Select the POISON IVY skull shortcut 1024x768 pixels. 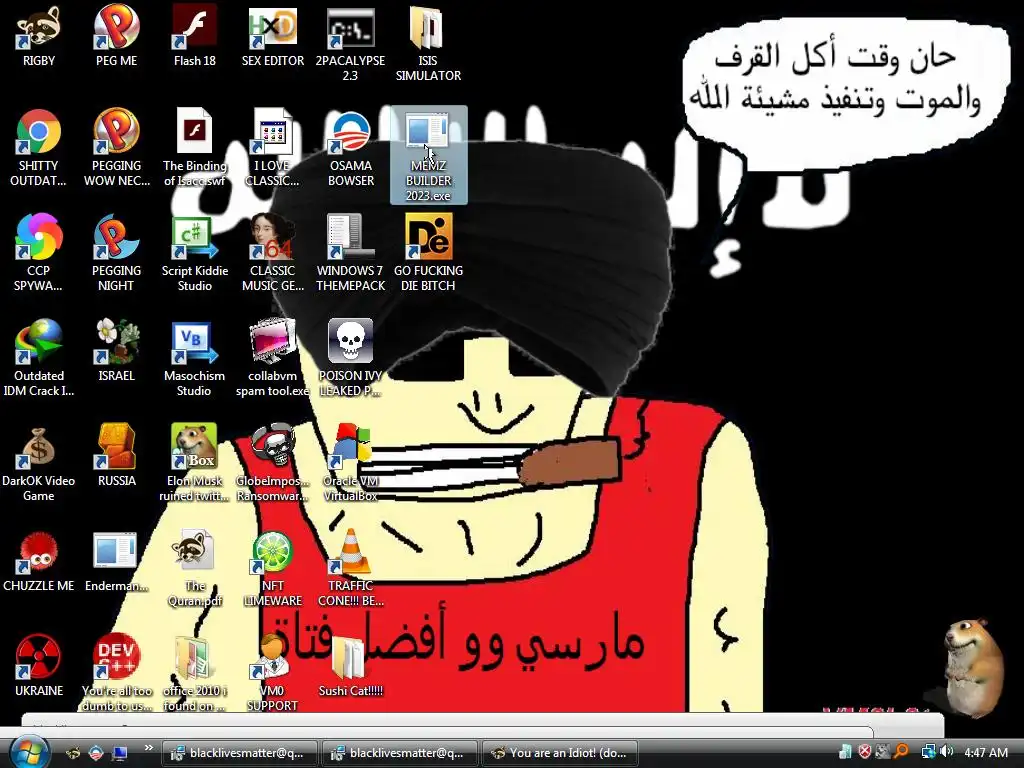click(350, 359)
